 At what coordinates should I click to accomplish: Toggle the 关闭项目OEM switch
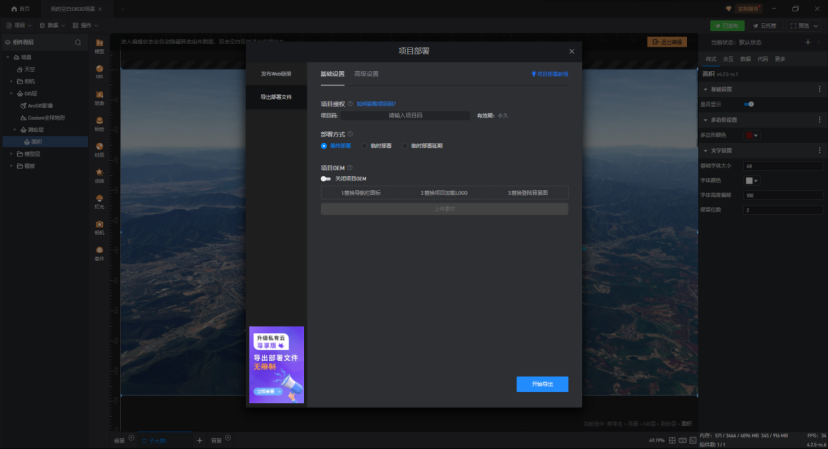[x=326, y=179]
